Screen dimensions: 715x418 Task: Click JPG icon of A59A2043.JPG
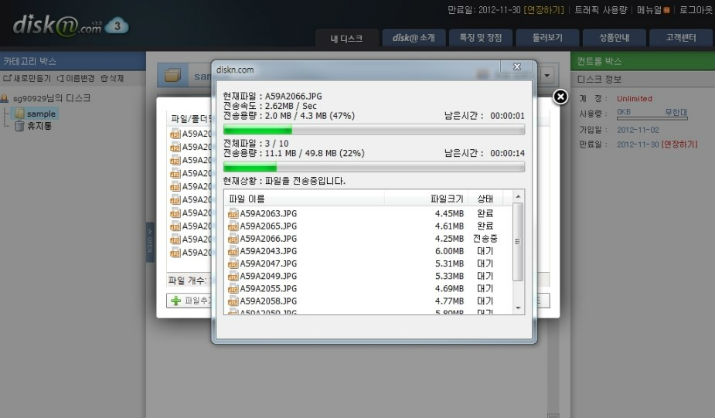233,251
